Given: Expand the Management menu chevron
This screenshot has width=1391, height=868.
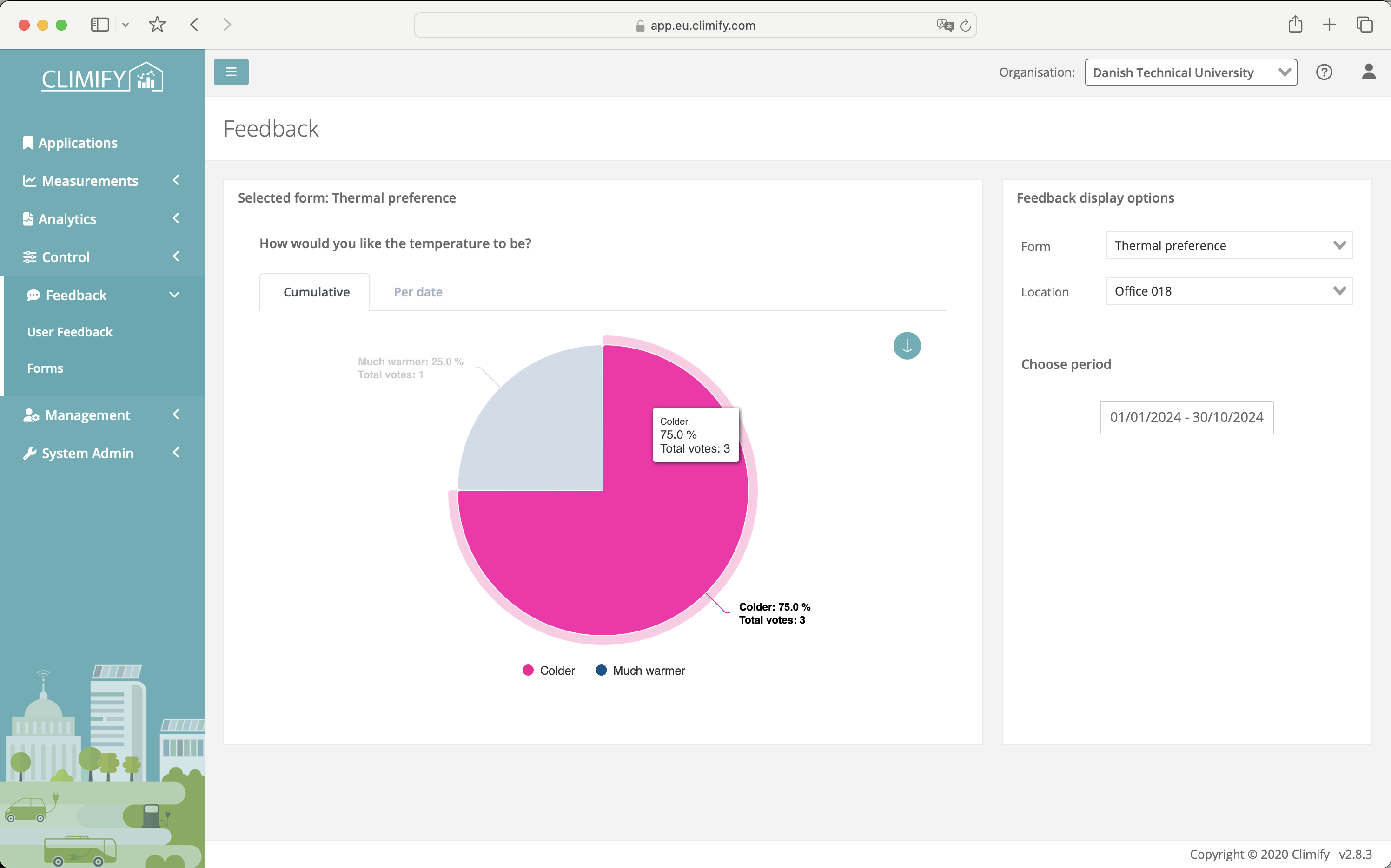Looking at the screenshot, I should 176,414.
